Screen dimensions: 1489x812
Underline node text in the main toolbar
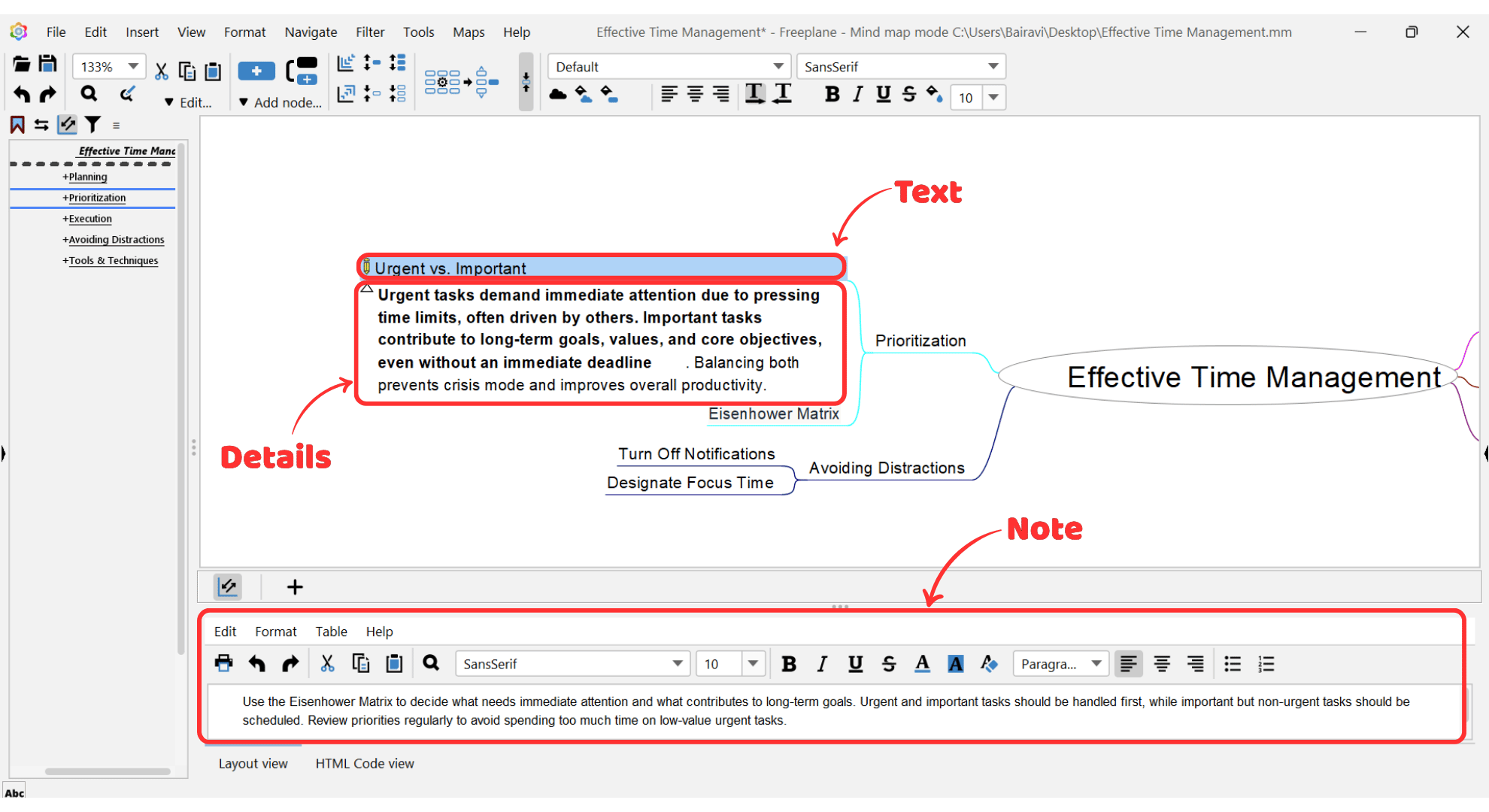tap(884, 95)
